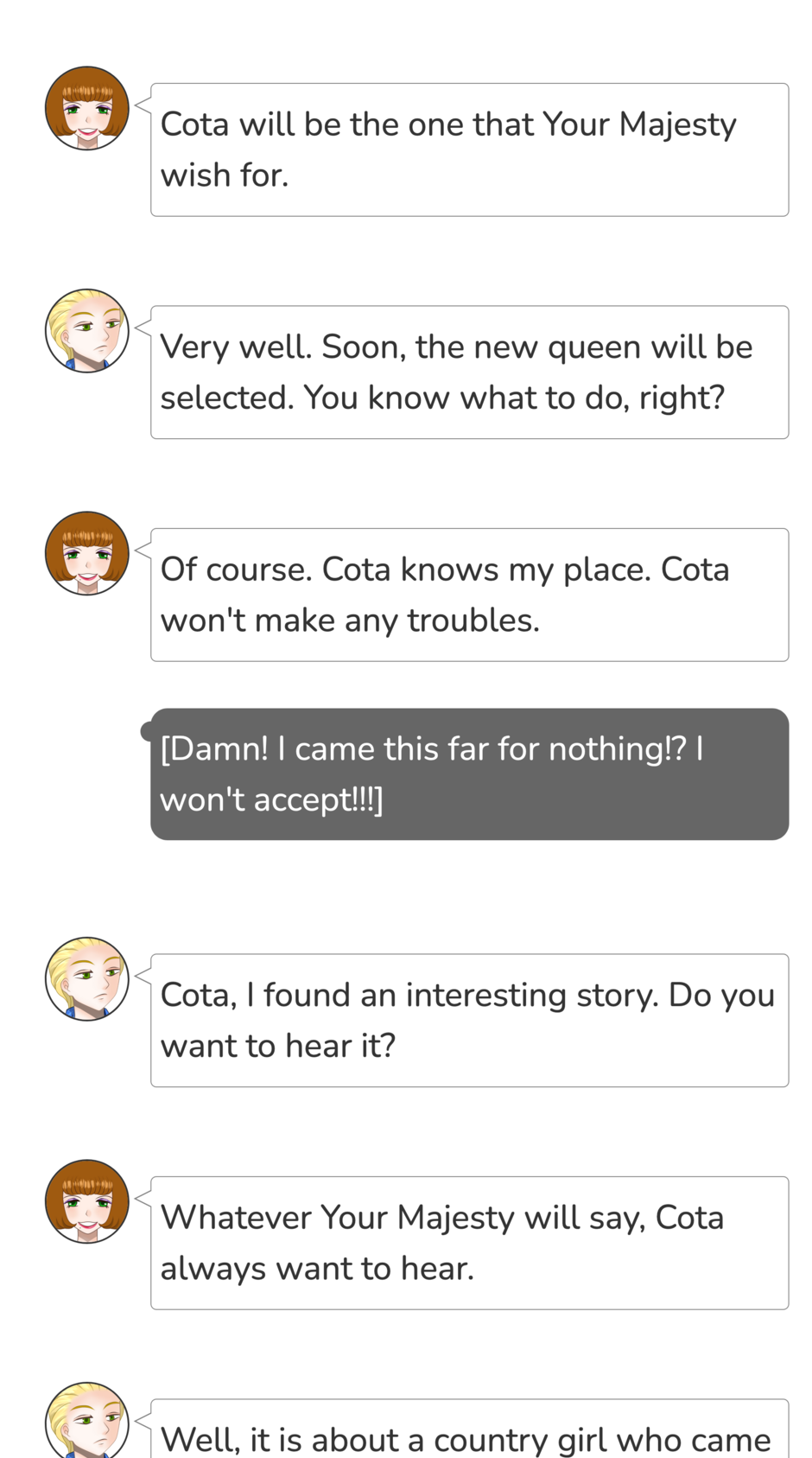812x1458 pixels.
Task: Select the "Cota, I found an interesting story" bubble
Action: 469,1021
